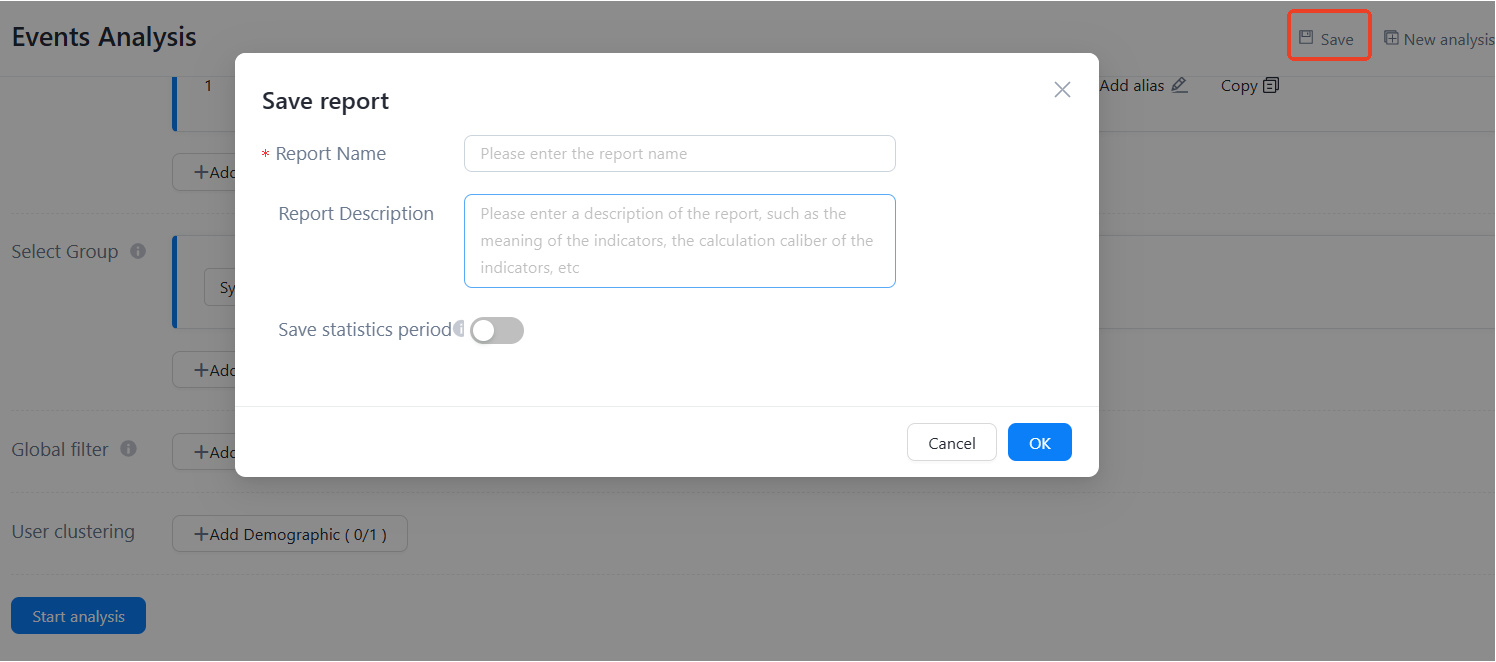Click the Add alias label
1496x662 pixels.
click(1131, 86)
